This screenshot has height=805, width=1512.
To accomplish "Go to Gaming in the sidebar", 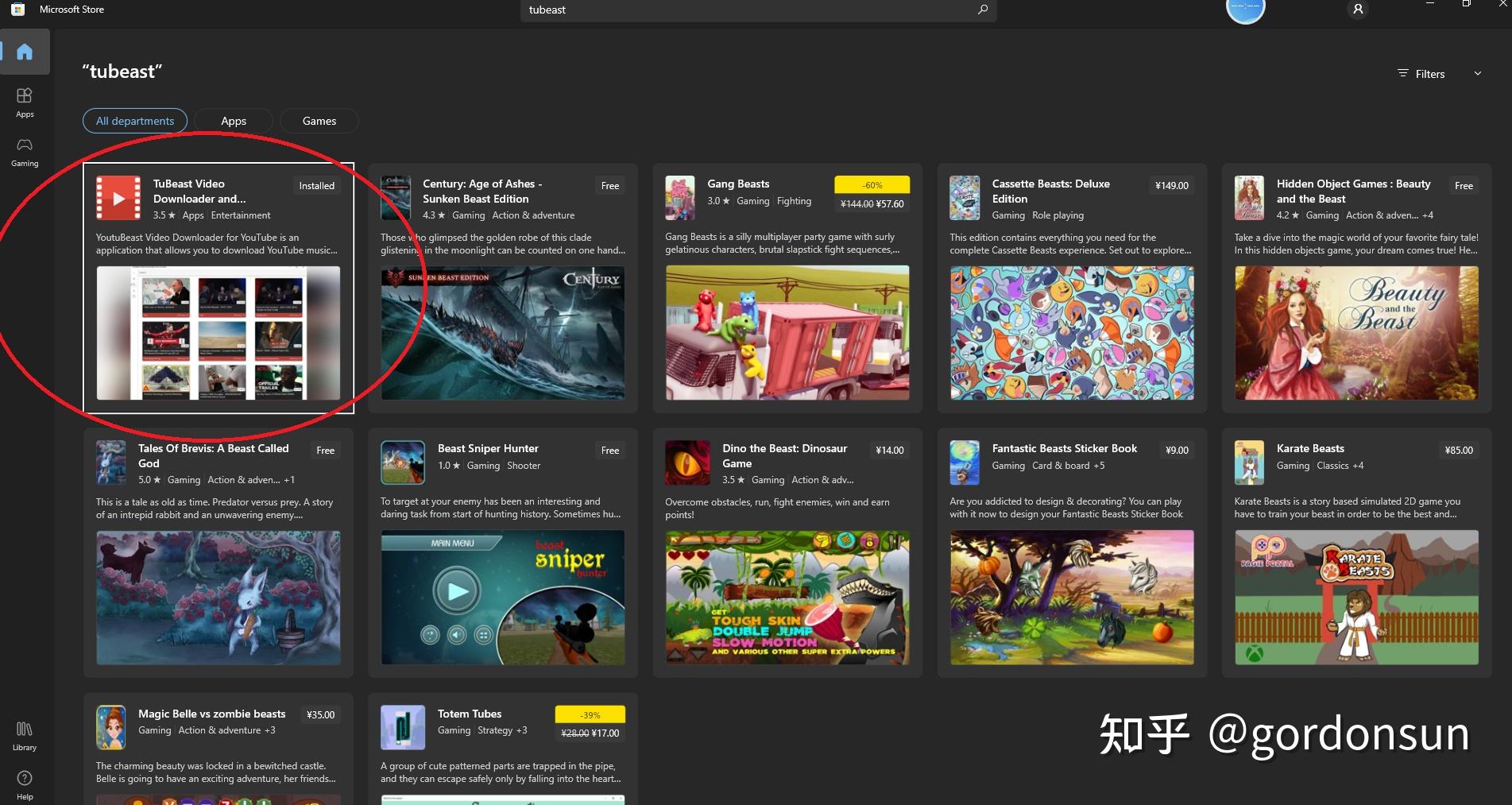I will click(25, 151).
